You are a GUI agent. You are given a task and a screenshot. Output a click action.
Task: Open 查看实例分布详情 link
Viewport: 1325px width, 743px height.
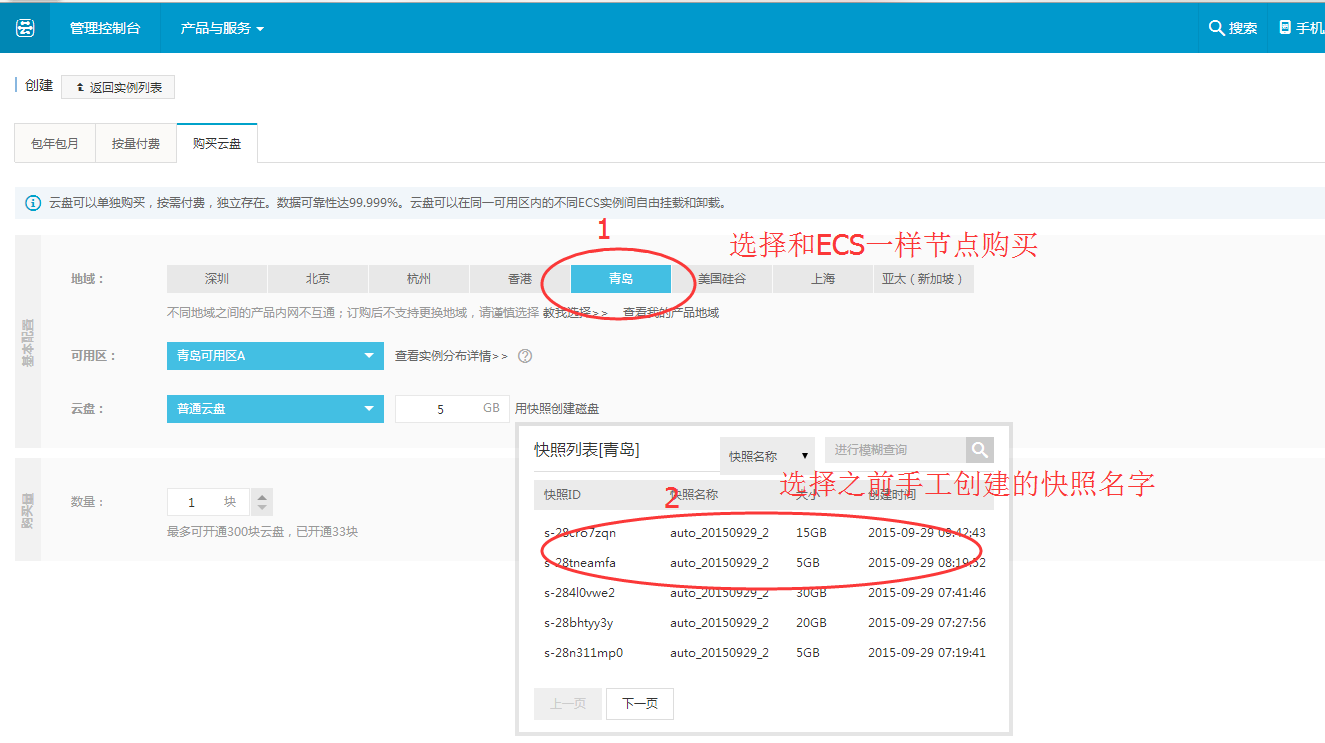tap(451, 356)
